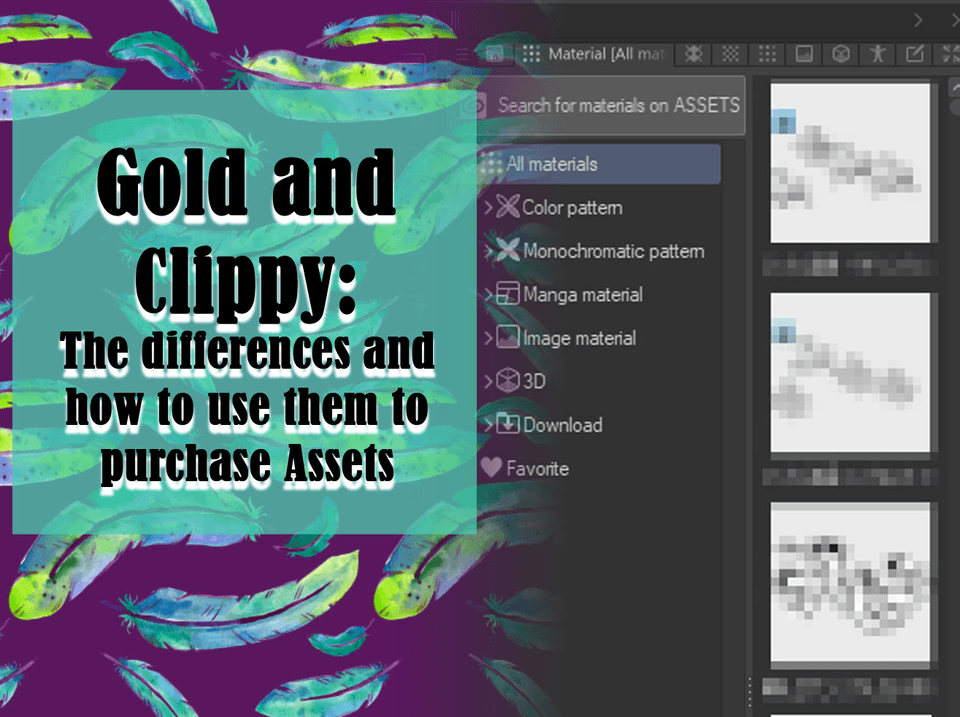
Task: Click the 3D material cube icon in the toolbar
Action: point(840,55)
